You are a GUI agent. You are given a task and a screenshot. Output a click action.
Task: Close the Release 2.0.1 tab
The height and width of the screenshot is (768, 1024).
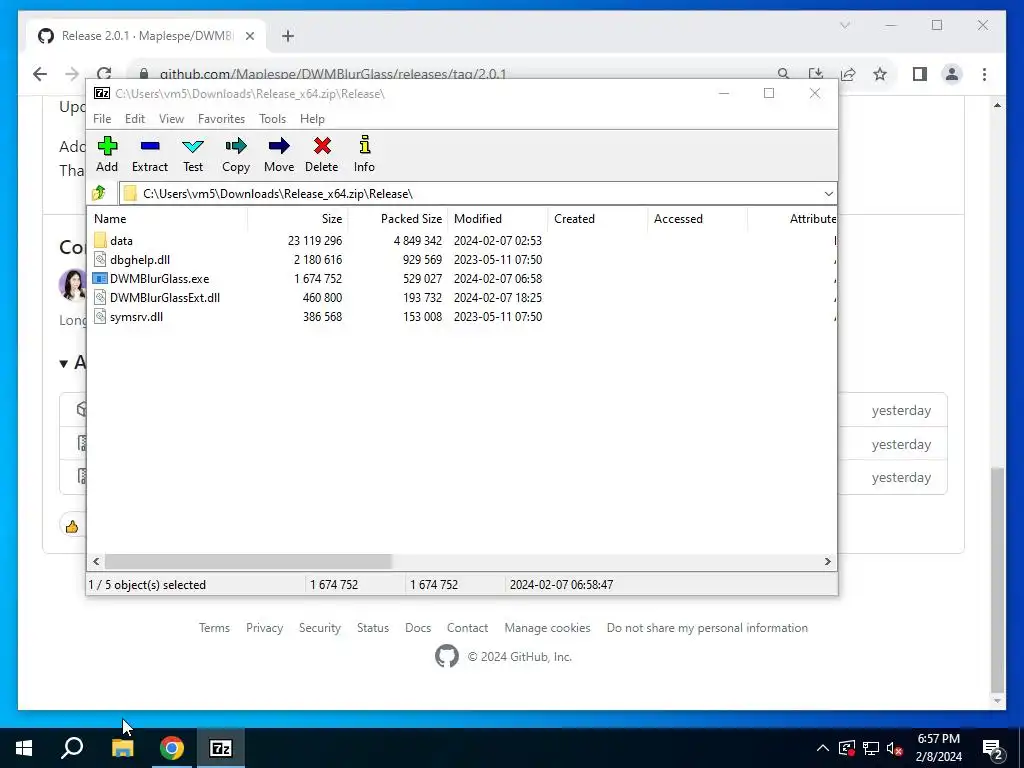pyautogui.click(x=249, y=36)
